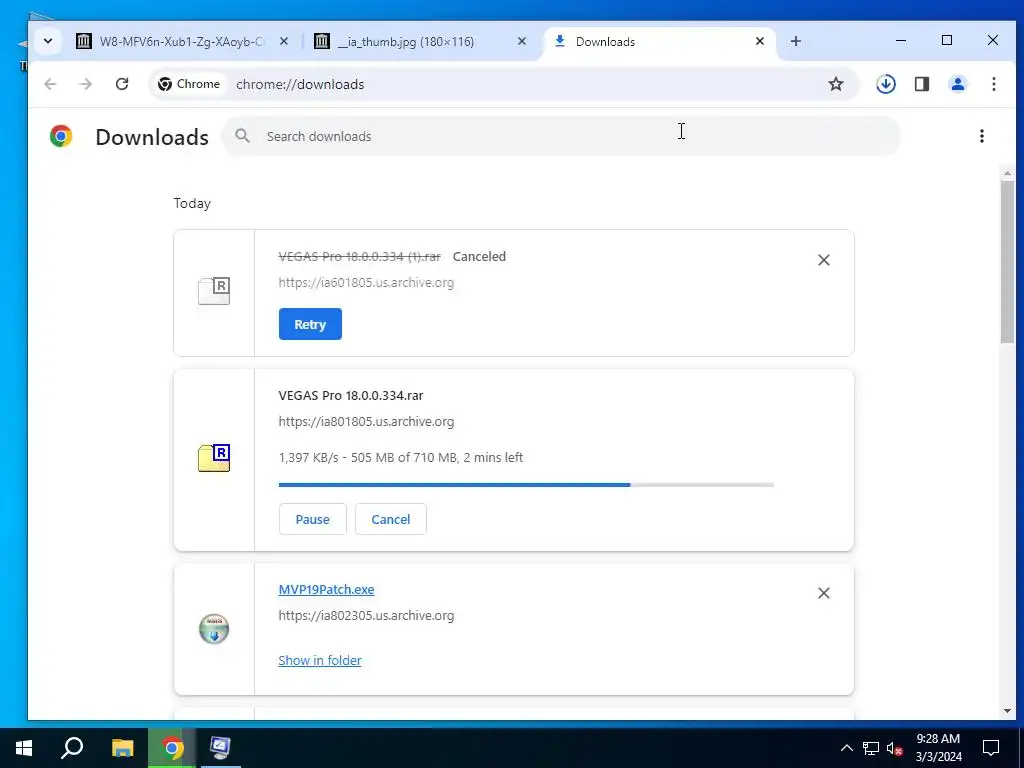The height and width of the screenshot is (768, 1024).
Task: Go forward using the forward arrow
Action: (86, 84)
